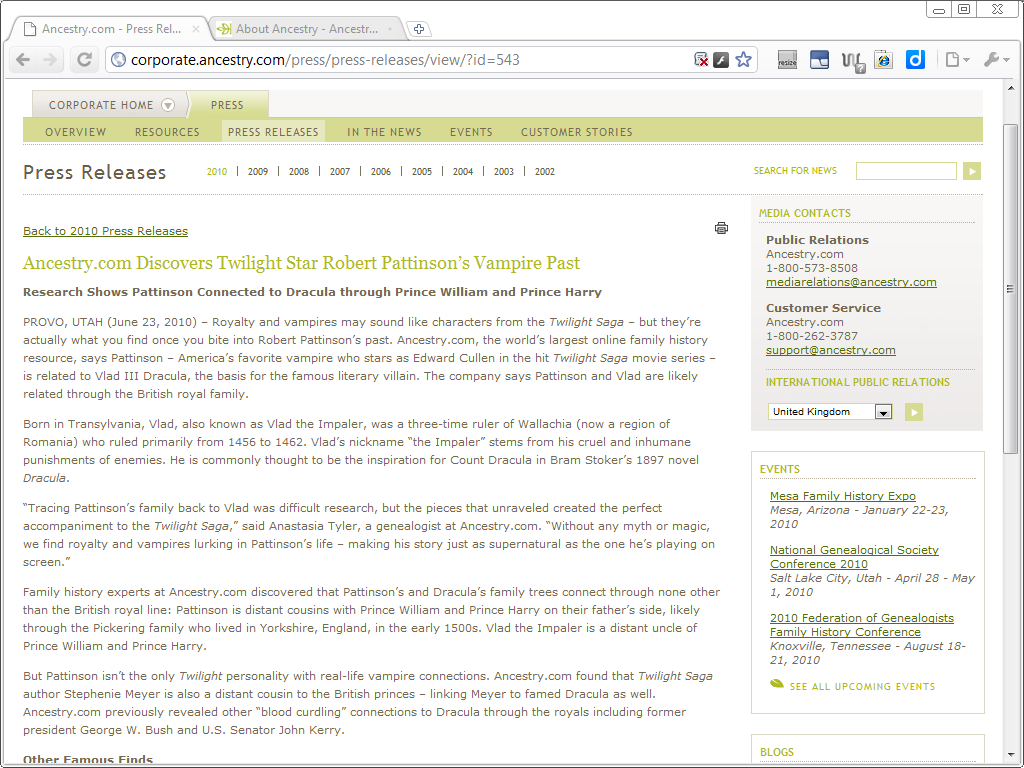Image resolution: width=1024 pixels, height=768 pixels.
Task: View 2002 press releases
Action: point(545,172)
